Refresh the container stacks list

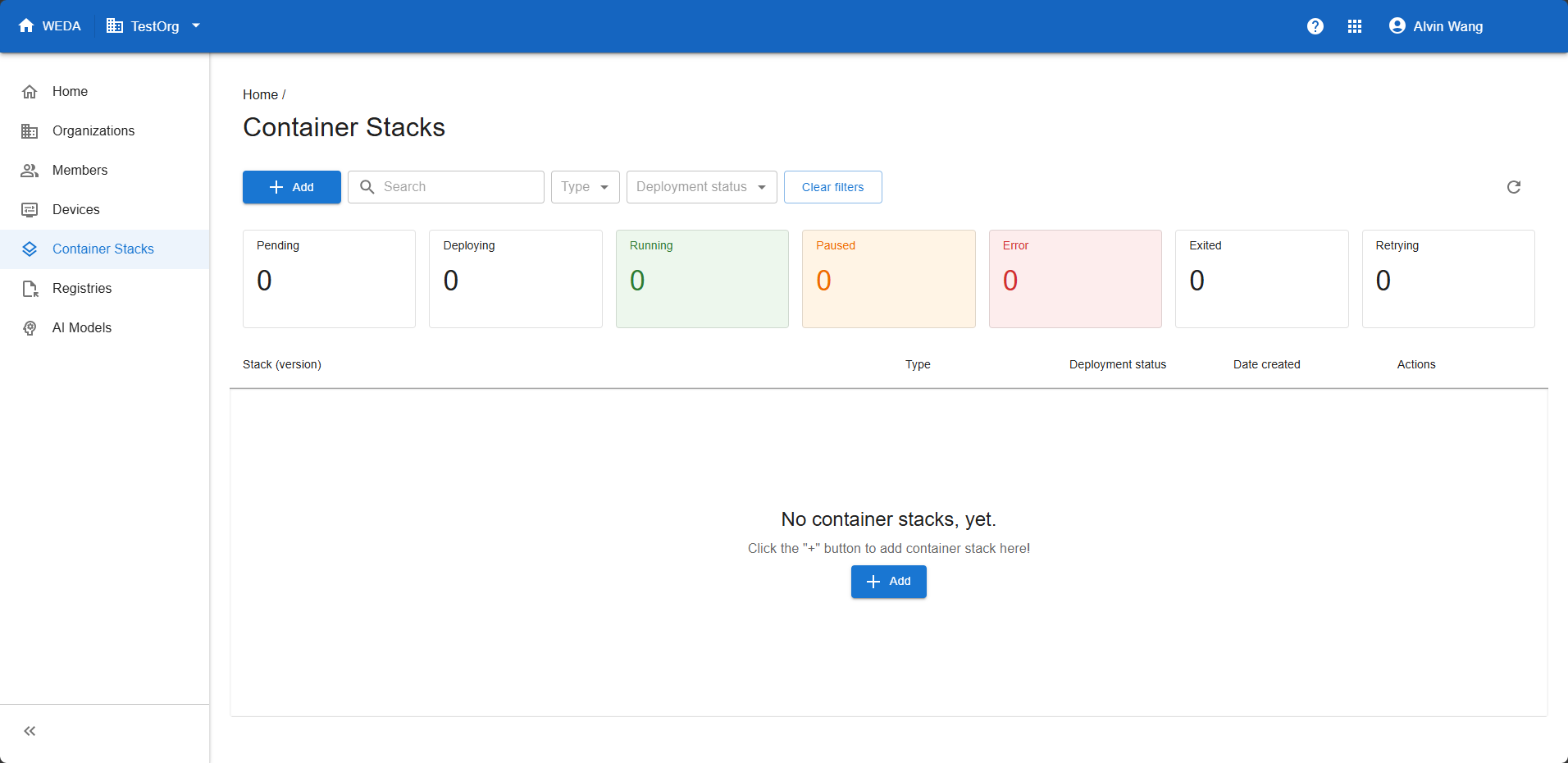(x=1514, y=187)
